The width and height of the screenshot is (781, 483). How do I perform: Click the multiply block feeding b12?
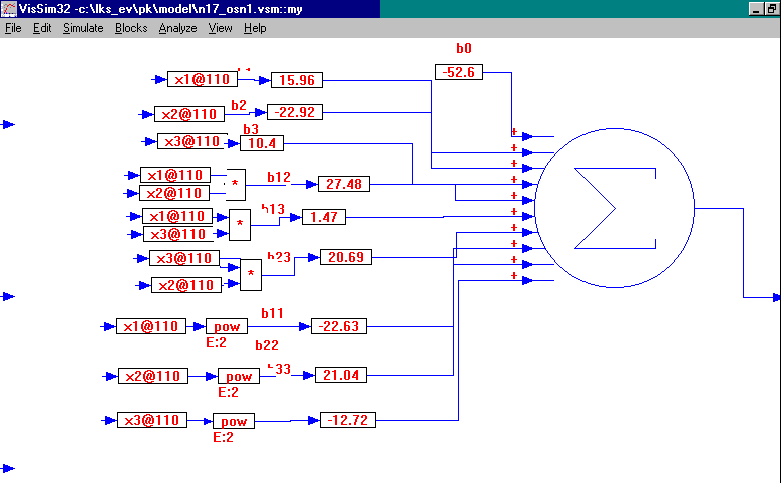pos(236,184)
